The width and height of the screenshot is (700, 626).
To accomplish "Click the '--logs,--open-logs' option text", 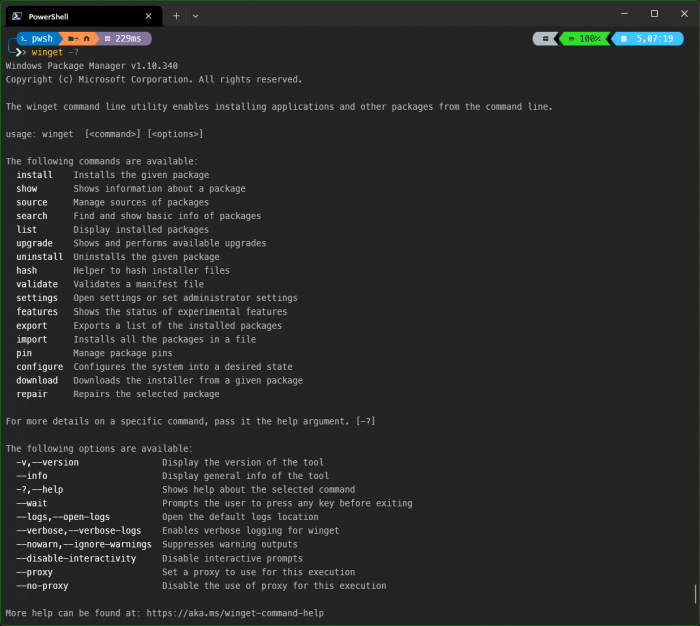I will point(63,517).
